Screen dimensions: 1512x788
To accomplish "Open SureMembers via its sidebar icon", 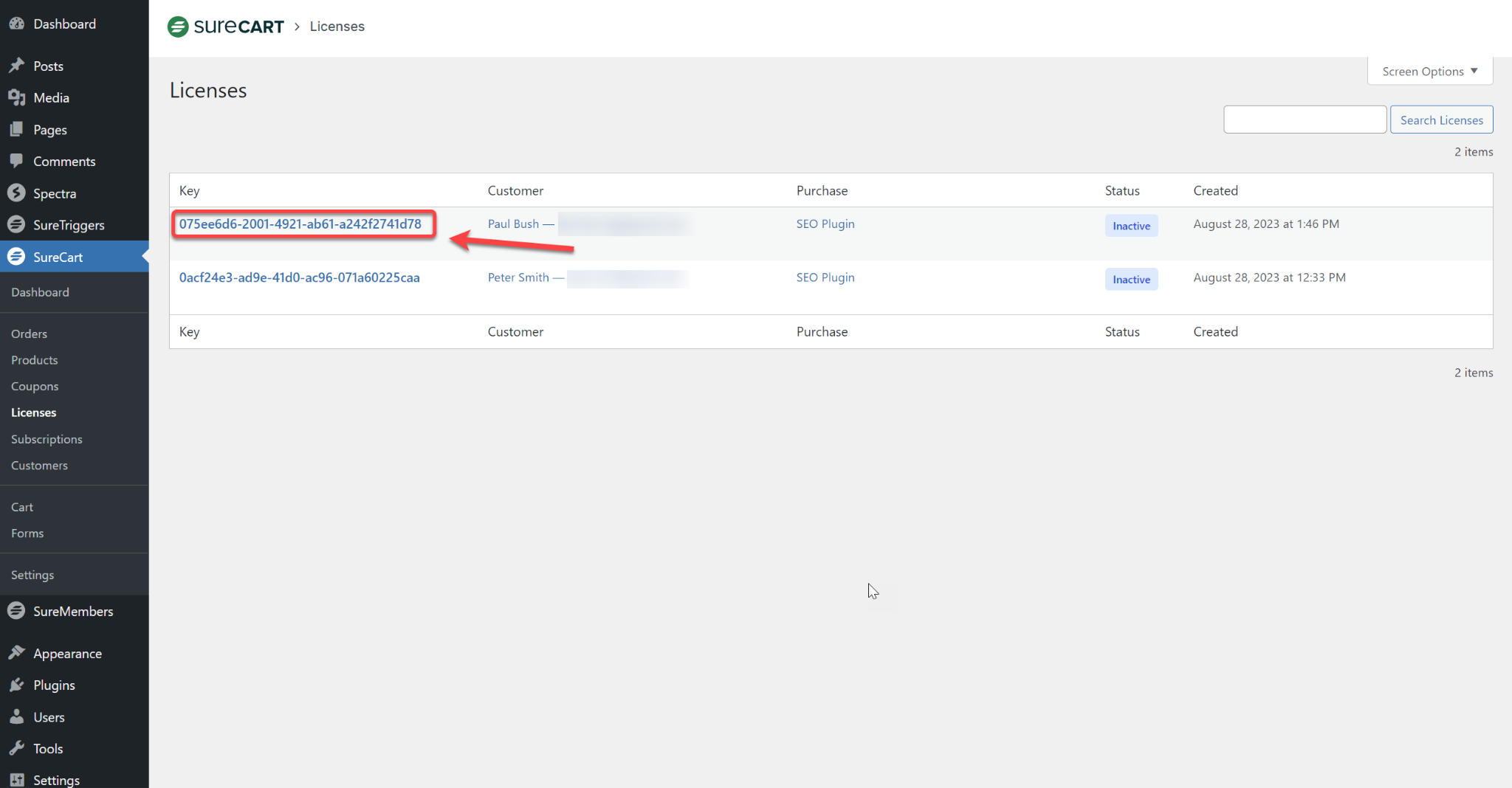I will pyautogui.click(x=17, y=611).
